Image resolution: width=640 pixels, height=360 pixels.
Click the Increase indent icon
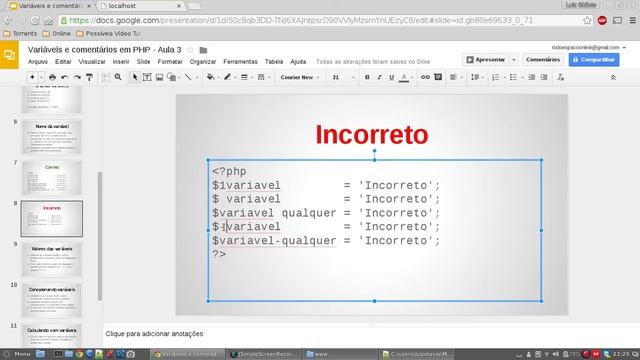[544, 77]
